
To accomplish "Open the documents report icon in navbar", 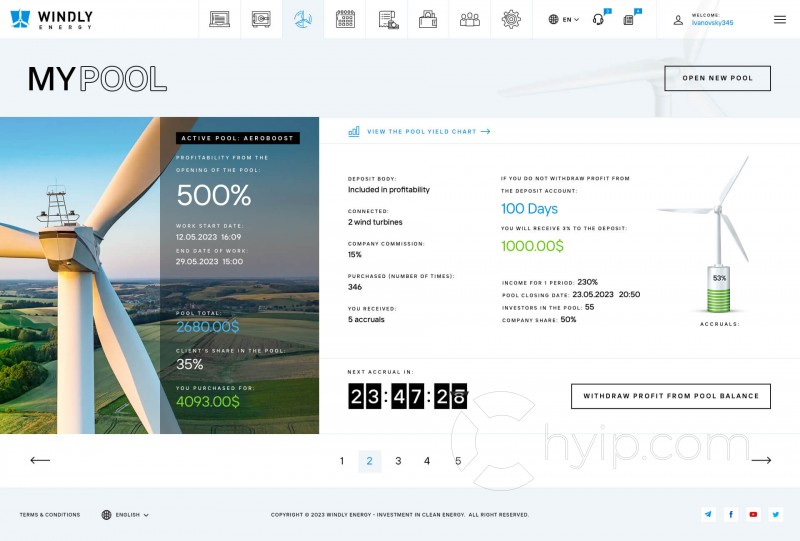I will (x=388, y=19).
